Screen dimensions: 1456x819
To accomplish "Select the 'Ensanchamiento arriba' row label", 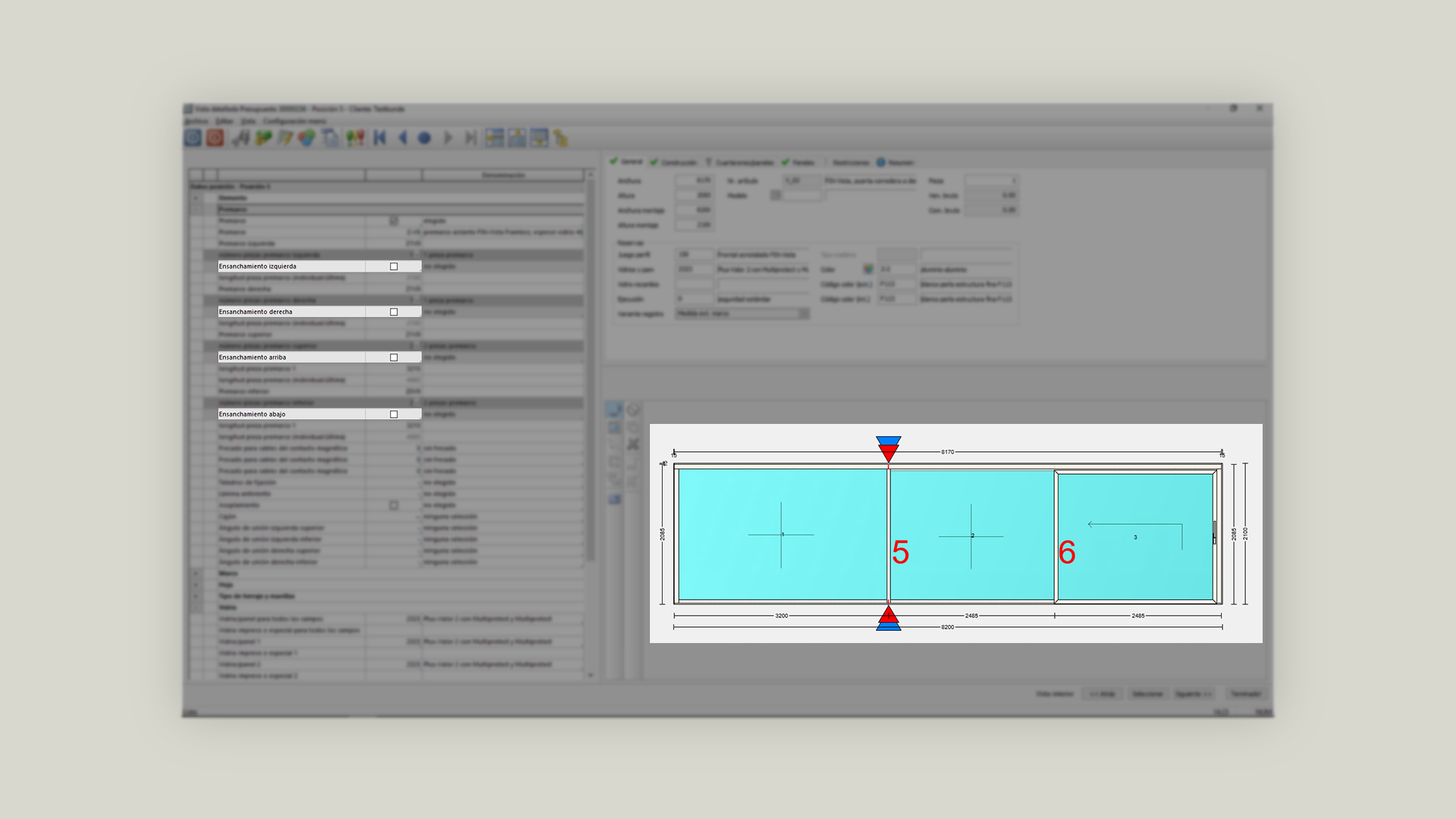I will click(x=253, y=358).
